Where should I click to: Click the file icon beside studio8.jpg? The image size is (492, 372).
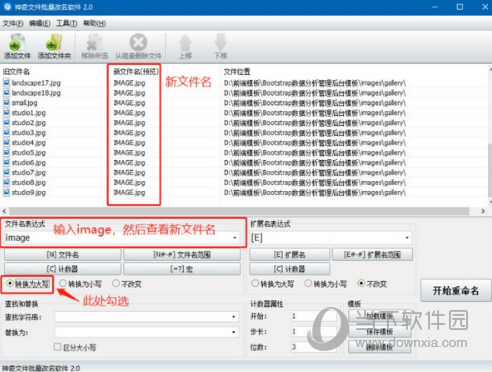(x=6, y=182)
